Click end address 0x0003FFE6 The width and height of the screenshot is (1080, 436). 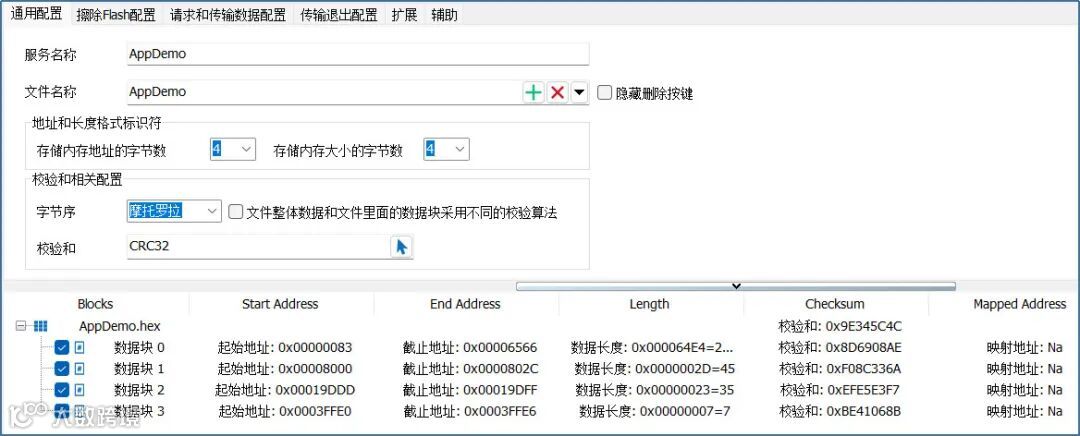click(470, 412)
